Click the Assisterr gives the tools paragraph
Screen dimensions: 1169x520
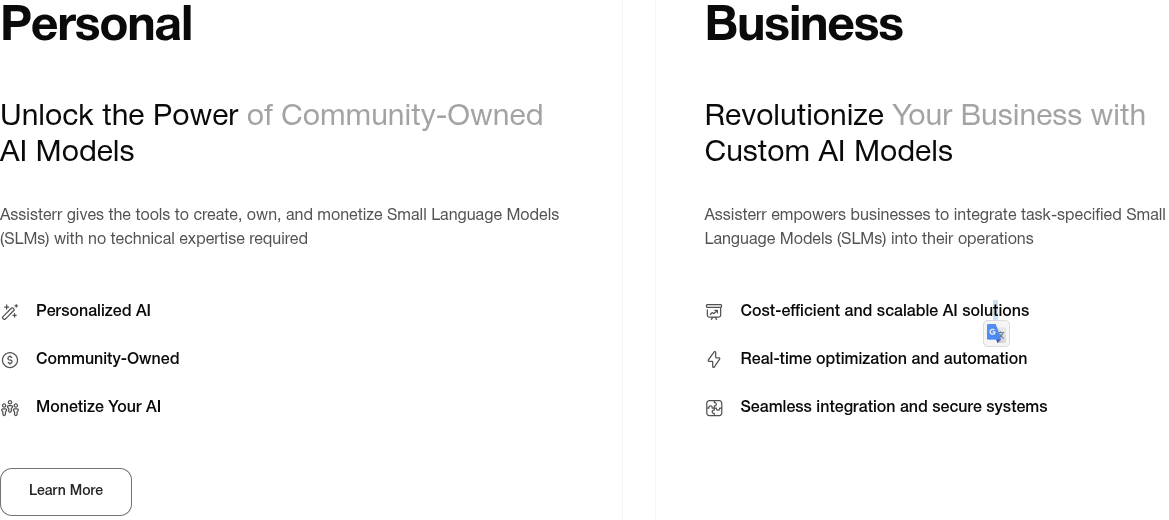[279, 227]
